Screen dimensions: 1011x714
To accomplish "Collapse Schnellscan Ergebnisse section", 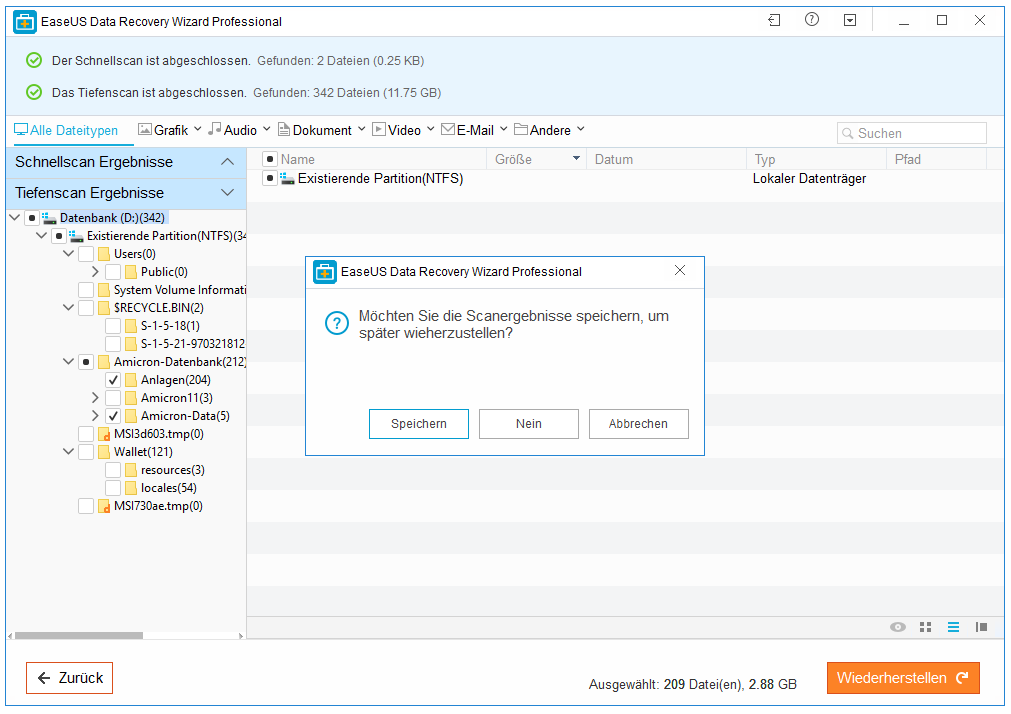I will (x=227, y=162).
